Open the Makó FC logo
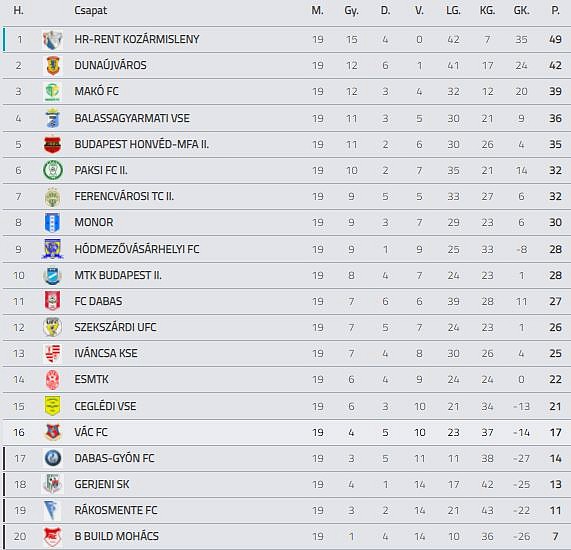 click(52, 91)
